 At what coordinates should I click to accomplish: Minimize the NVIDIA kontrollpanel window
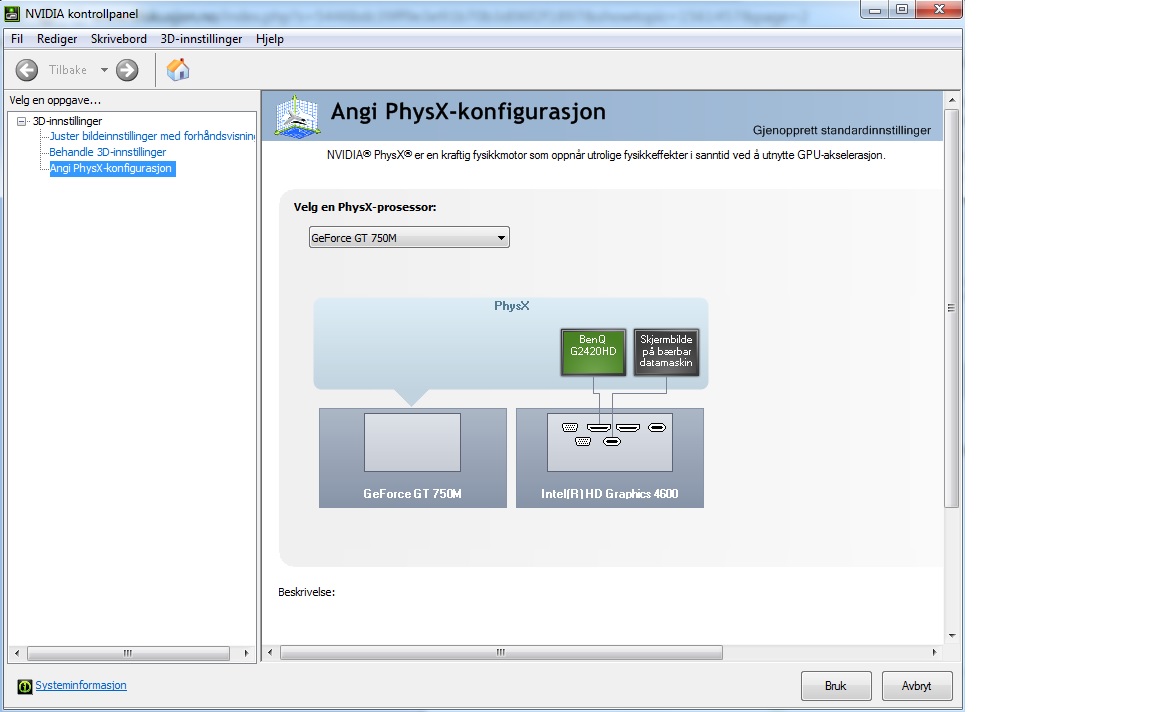tap(874, 10)
